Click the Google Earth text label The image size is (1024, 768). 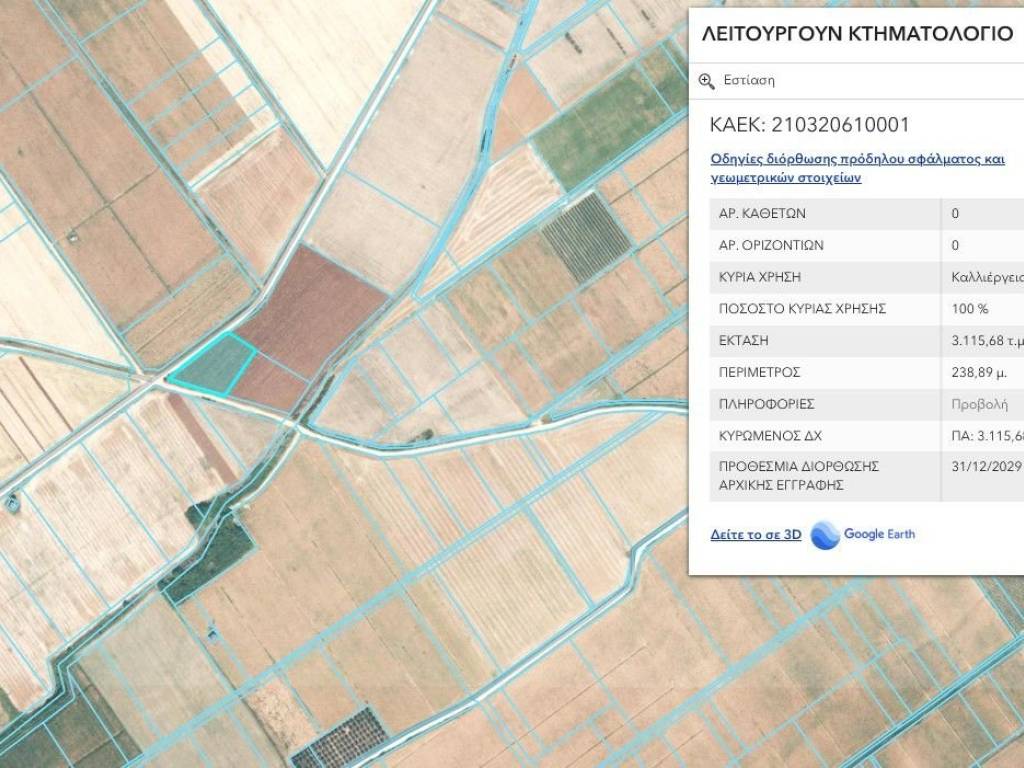click(x=879, y=534)
